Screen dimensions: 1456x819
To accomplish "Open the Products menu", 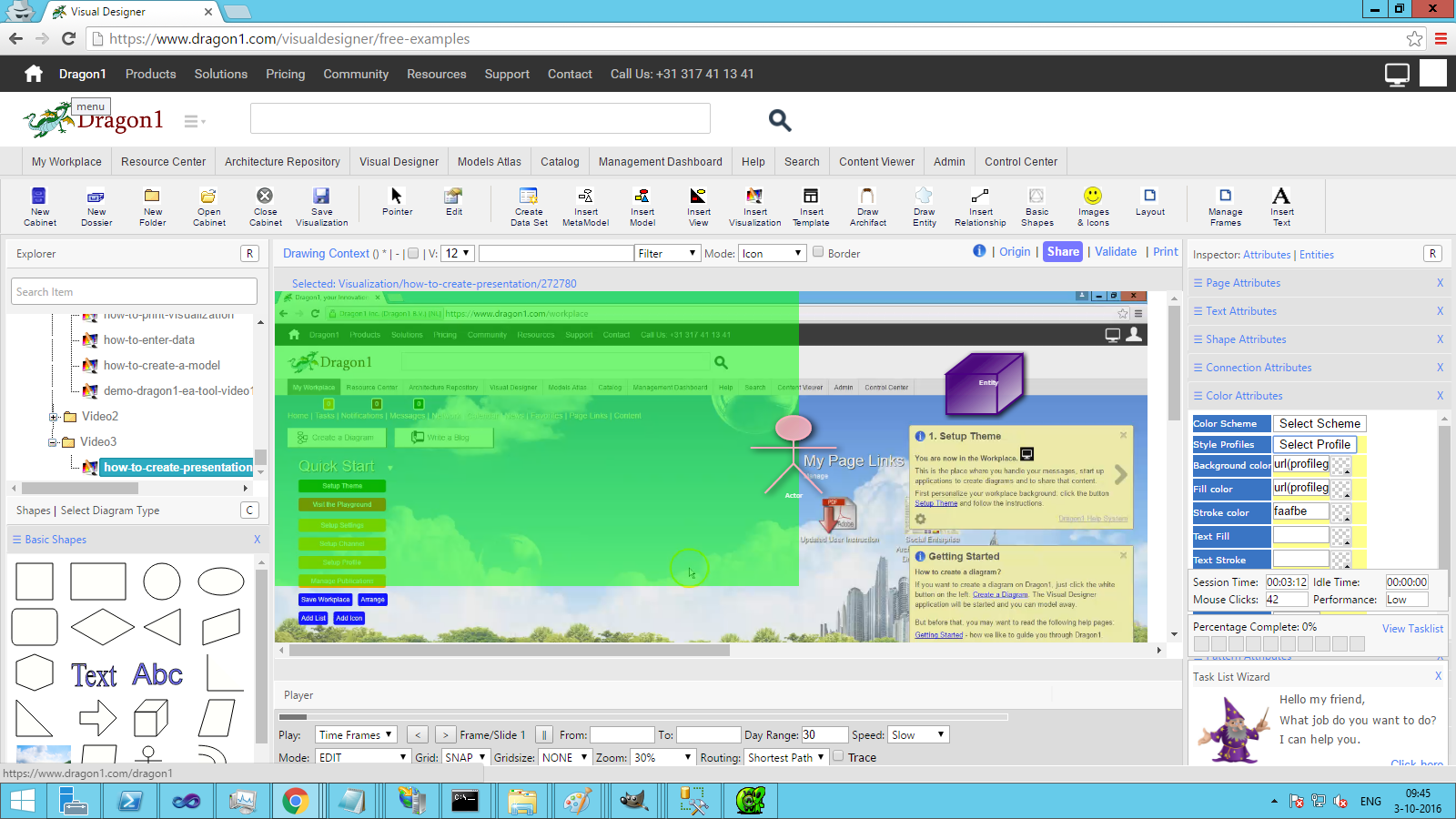I will point(151,74).
